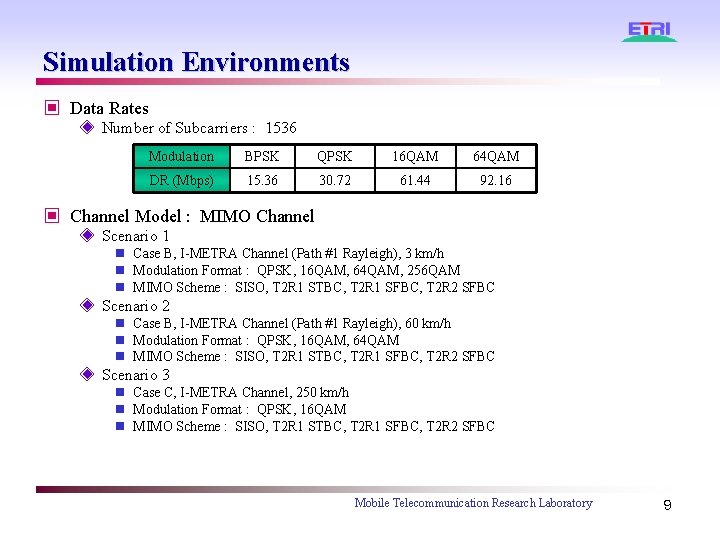Click the diamond bullet next to Scenario 3
This screenshot has width=720, height=540.
coord(87,374)
